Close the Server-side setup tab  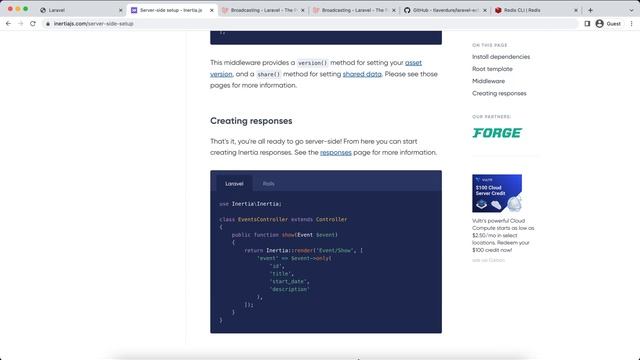pos(211,10)
